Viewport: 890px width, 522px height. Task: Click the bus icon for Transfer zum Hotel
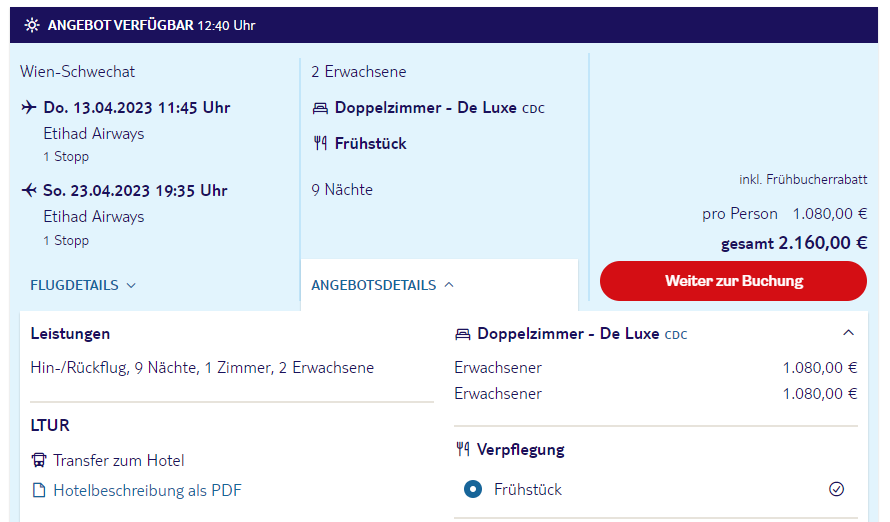coord(39,460)
